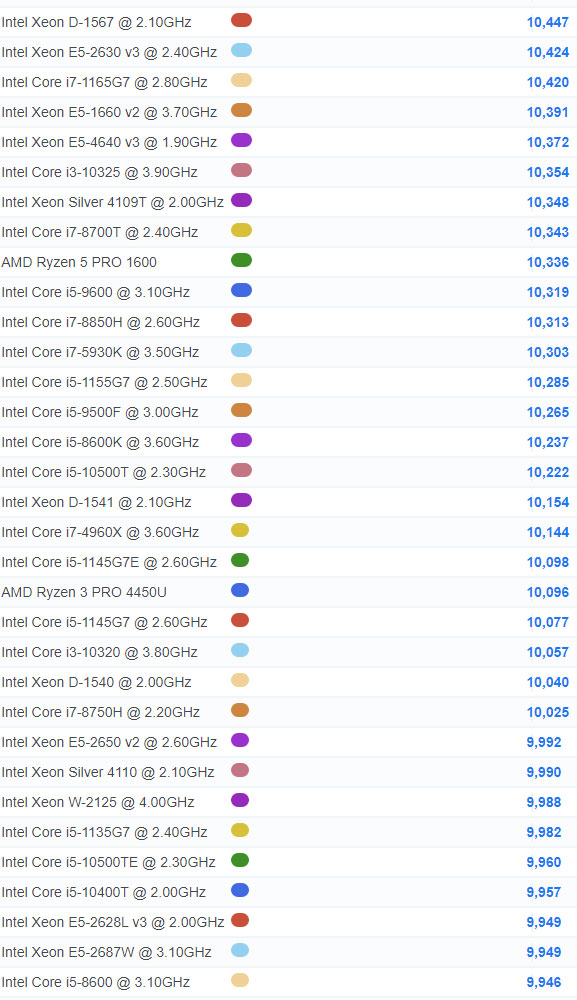Click score 10,144 for Core i7-4960X

[548, 532]
